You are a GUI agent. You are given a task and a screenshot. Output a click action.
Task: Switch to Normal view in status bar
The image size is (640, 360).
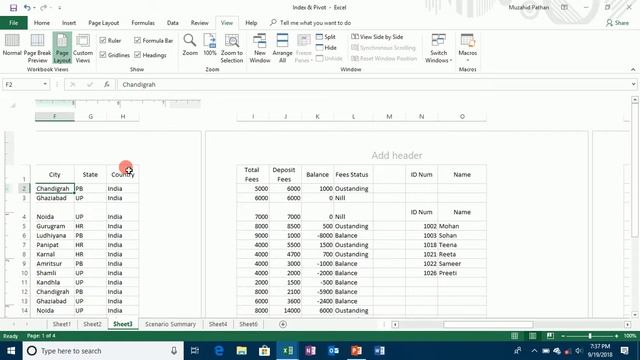pyautogui.click(x=515, y=336)
